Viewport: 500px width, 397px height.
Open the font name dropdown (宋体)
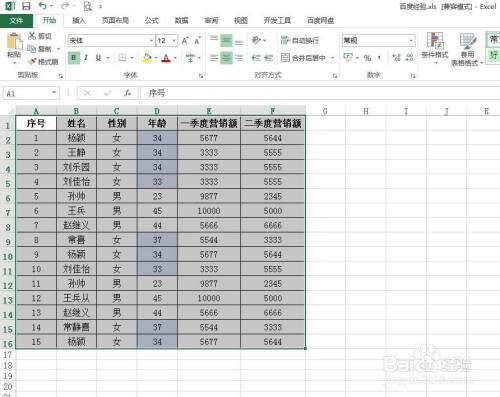152,41
